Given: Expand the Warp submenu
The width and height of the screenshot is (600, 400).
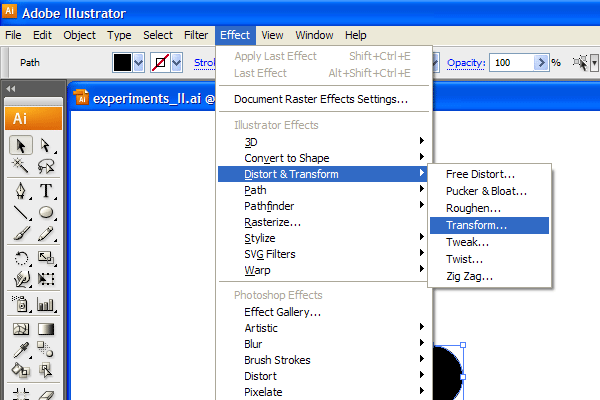Looking at the screenshot, I should (x=324, y=270).
